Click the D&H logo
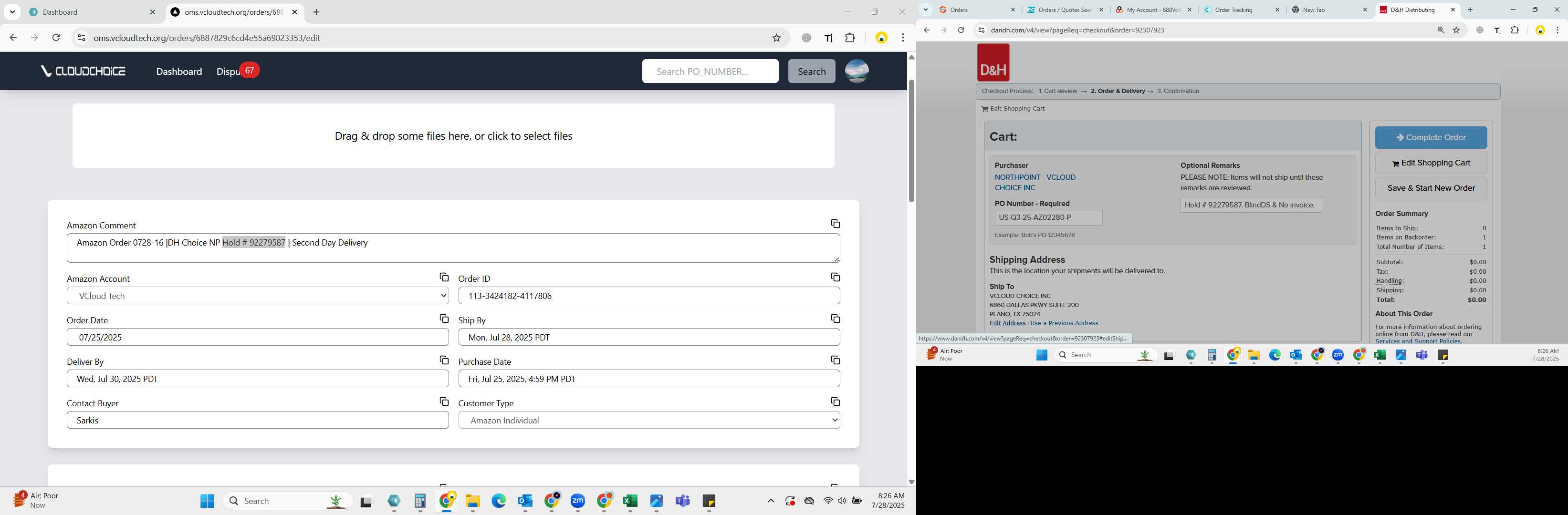Image resolution: width=1568 pixels, height=515 pixels. pyautogui.click(x=993, y=62)
